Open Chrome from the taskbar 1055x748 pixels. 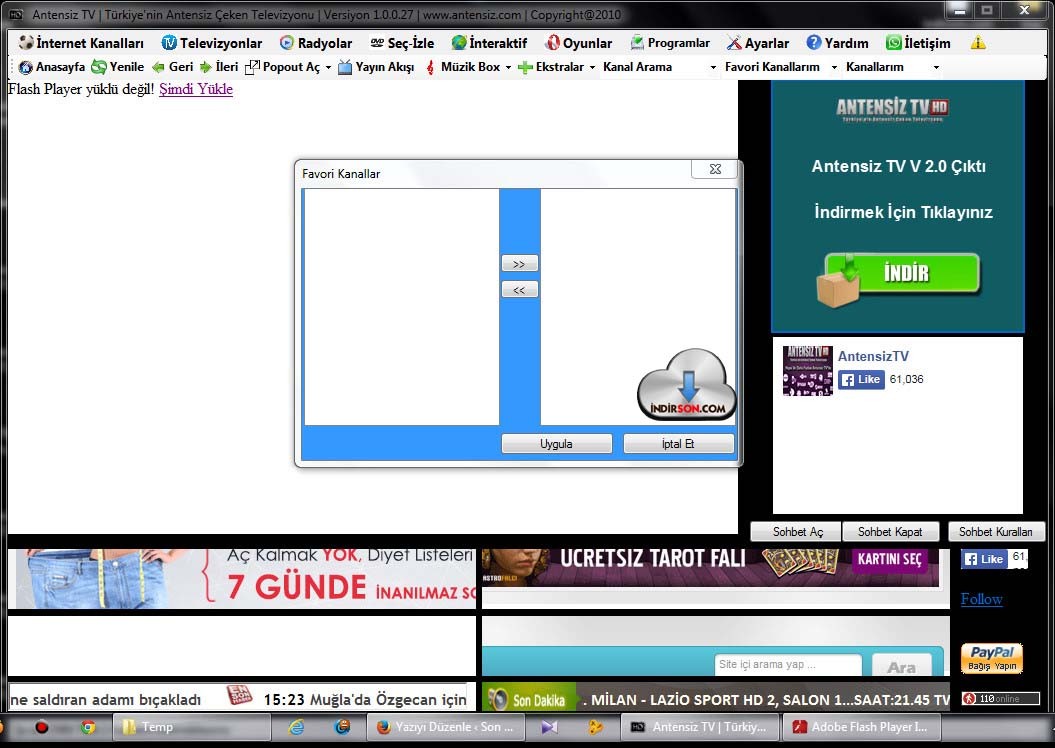tap(87, 727)
